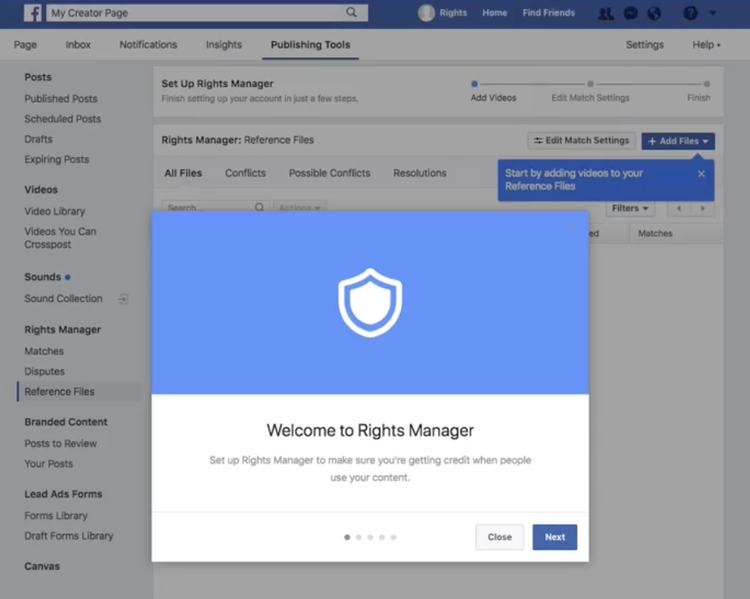Dismiss the 'Start by adding videos' tooltip
Viewport: 750px width, 599px height.
pos(701,174)
